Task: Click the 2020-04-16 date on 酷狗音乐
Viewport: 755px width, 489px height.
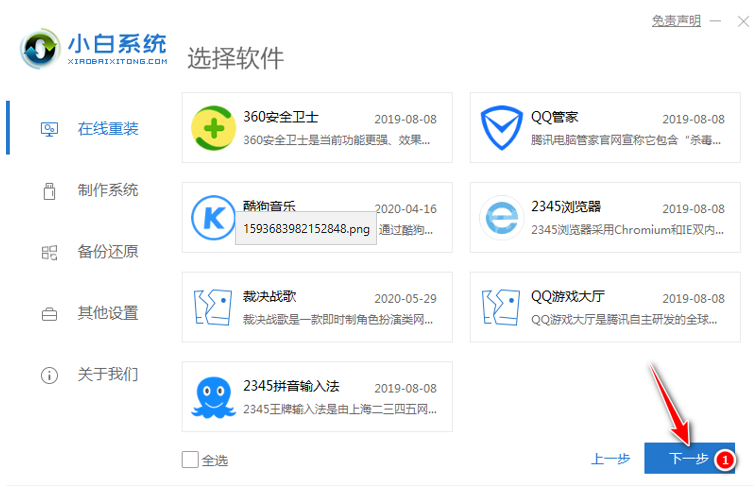Action: 405,209
